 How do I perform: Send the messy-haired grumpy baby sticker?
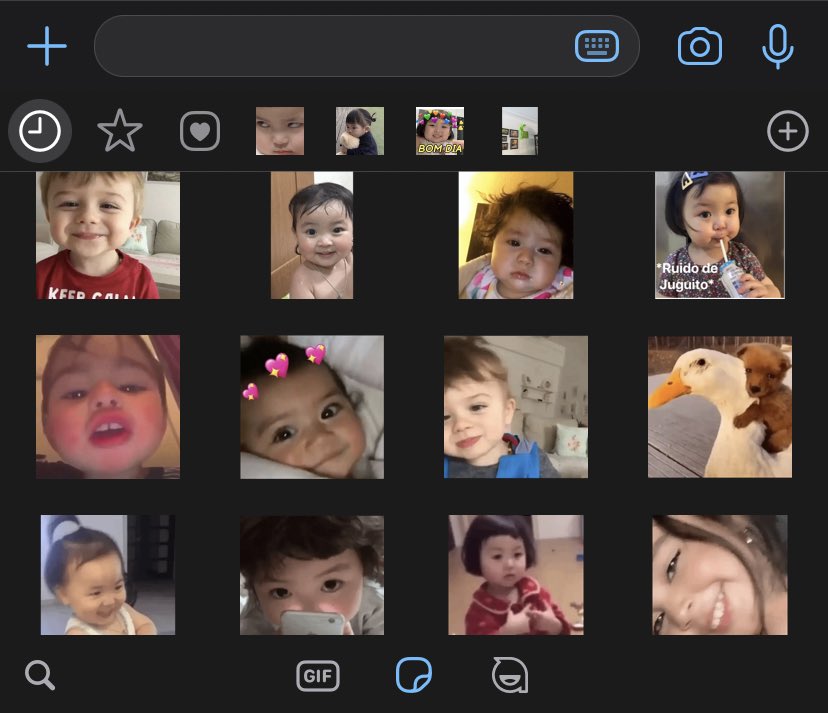516,235
